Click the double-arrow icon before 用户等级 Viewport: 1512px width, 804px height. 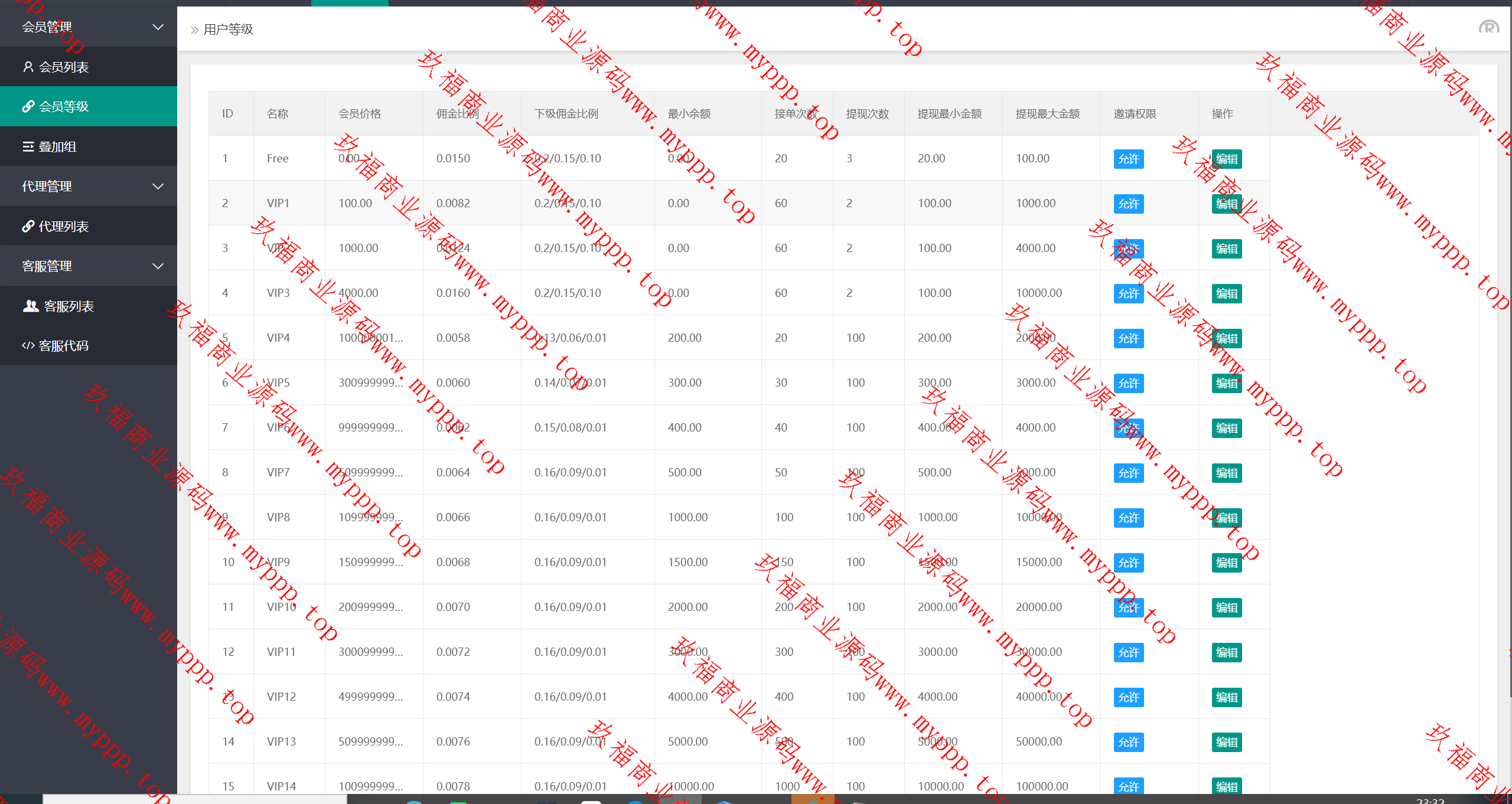coord(194,30)
